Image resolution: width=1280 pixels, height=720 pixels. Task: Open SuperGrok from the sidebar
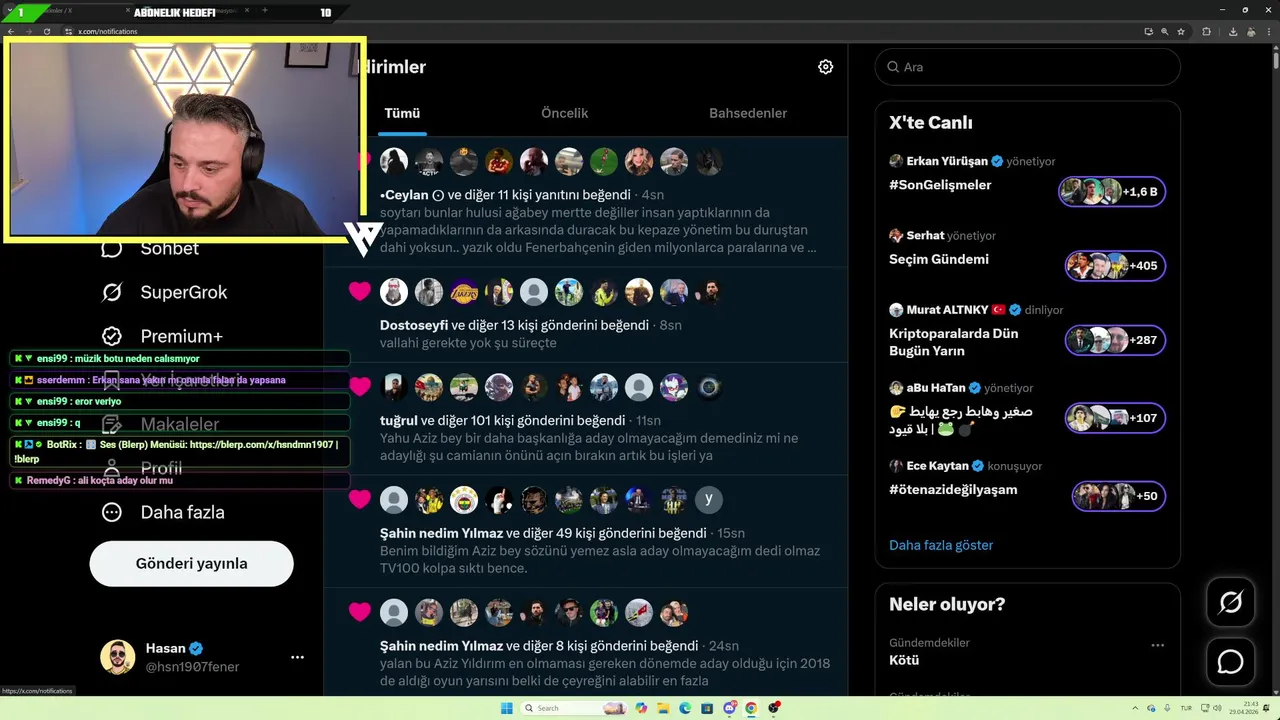tap(165, 292)
